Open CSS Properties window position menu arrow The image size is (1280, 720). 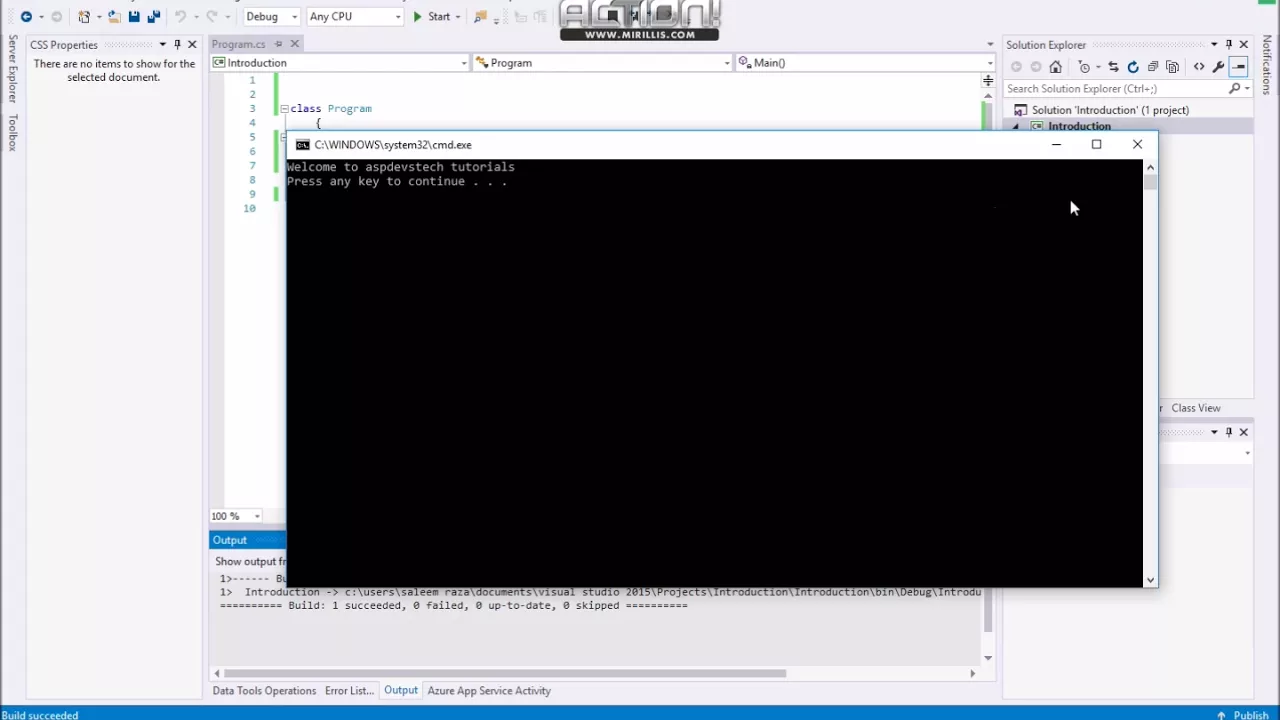162,45
